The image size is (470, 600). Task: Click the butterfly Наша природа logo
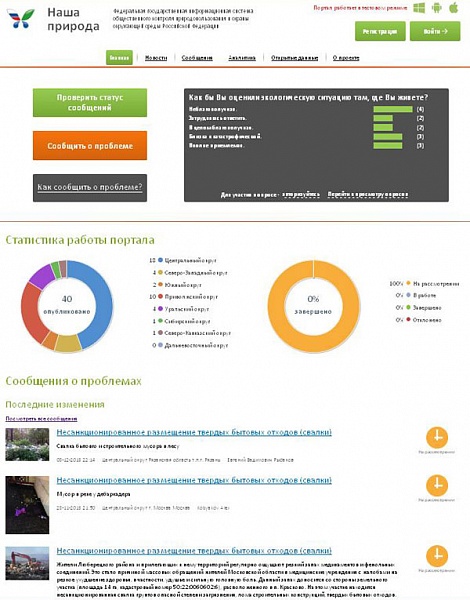coord(20,19)
